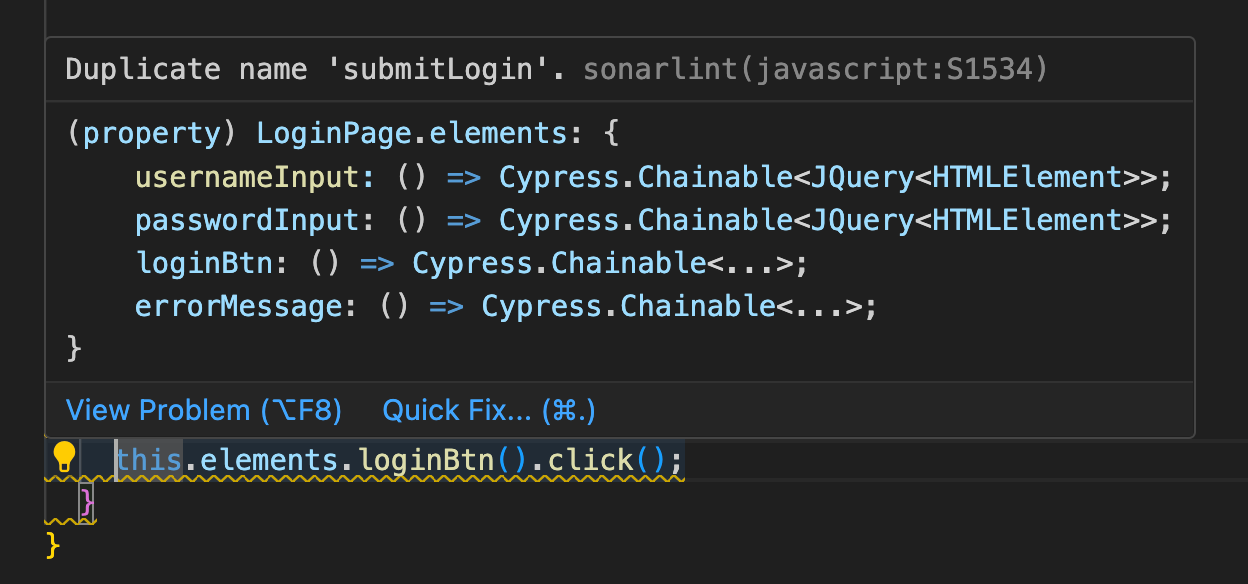Click the yellow lightbulb code action icon
1248x584 pixels.
click(64, 457)
